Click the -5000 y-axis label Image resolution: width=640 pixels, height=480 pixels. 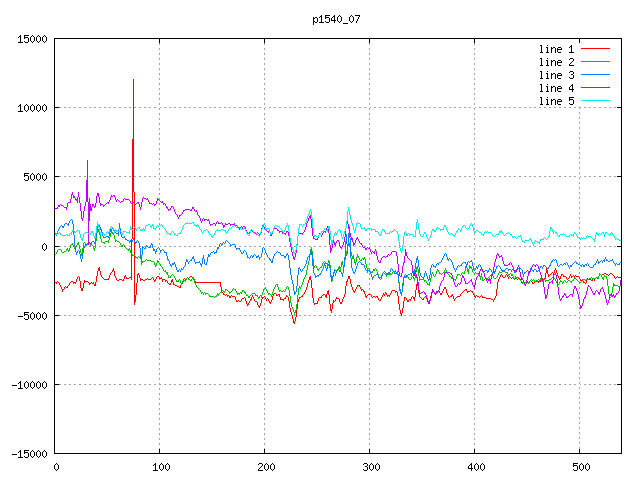[x=32, y=316]
